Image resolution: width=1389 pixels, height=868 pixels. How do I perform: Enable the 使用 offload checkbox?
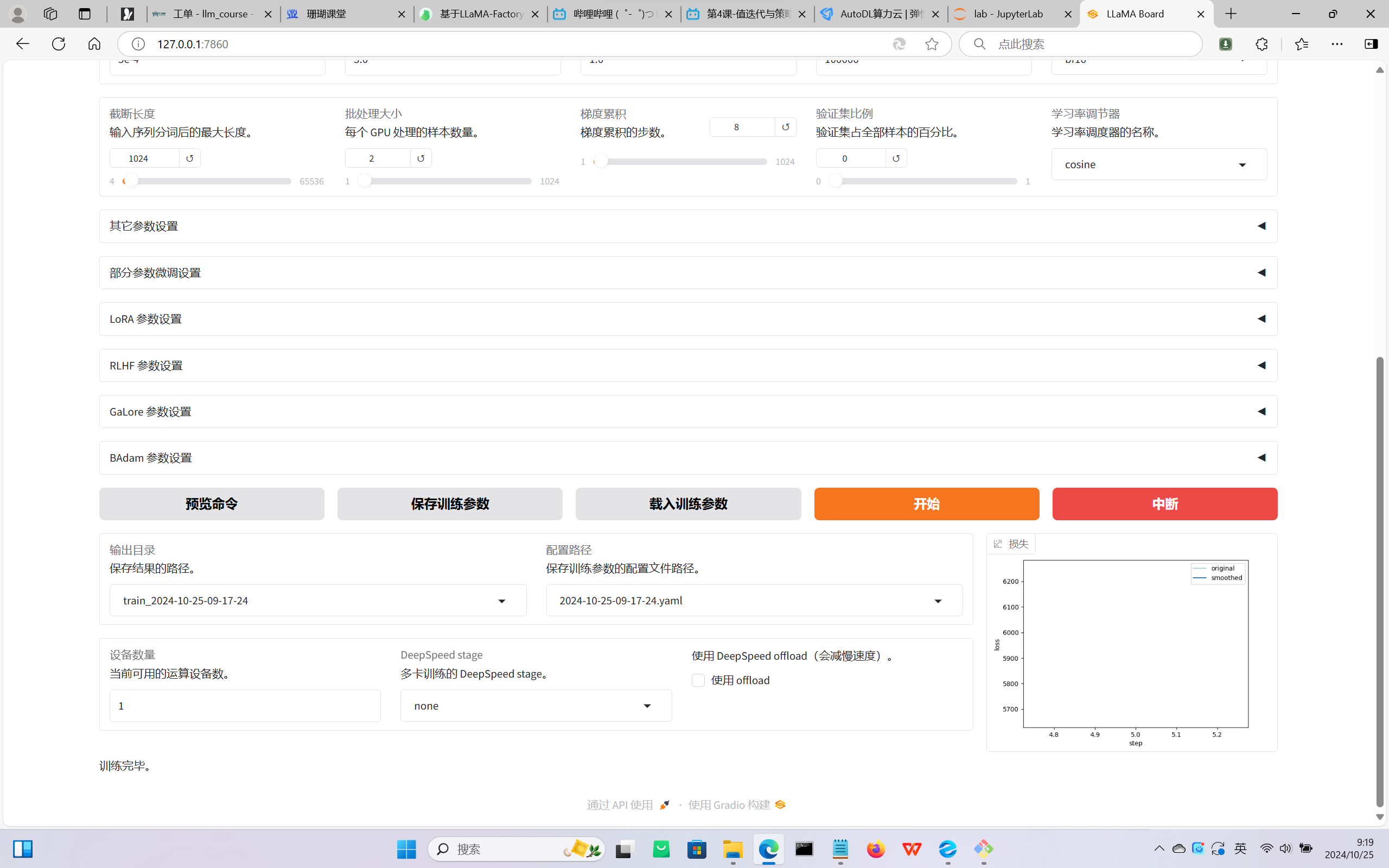point(698,680)
